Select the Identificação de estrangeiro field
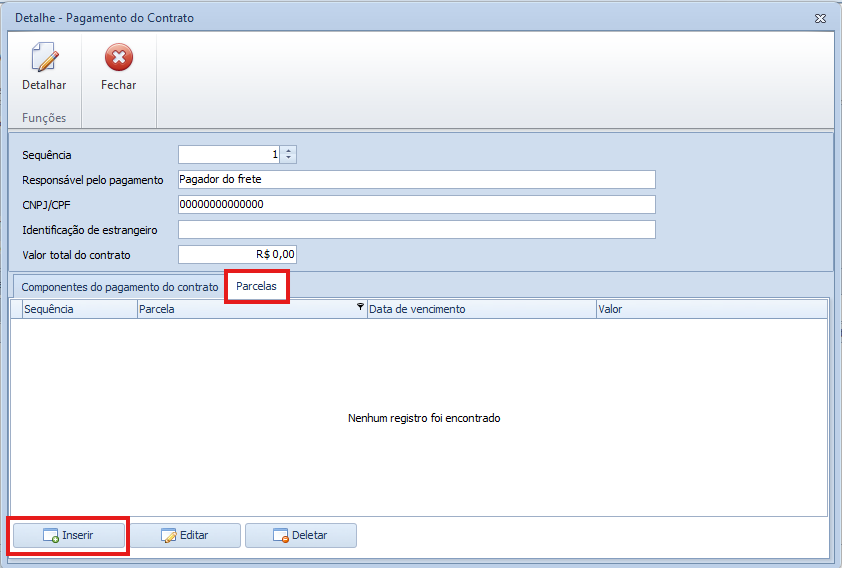 (x=416, y=230)
